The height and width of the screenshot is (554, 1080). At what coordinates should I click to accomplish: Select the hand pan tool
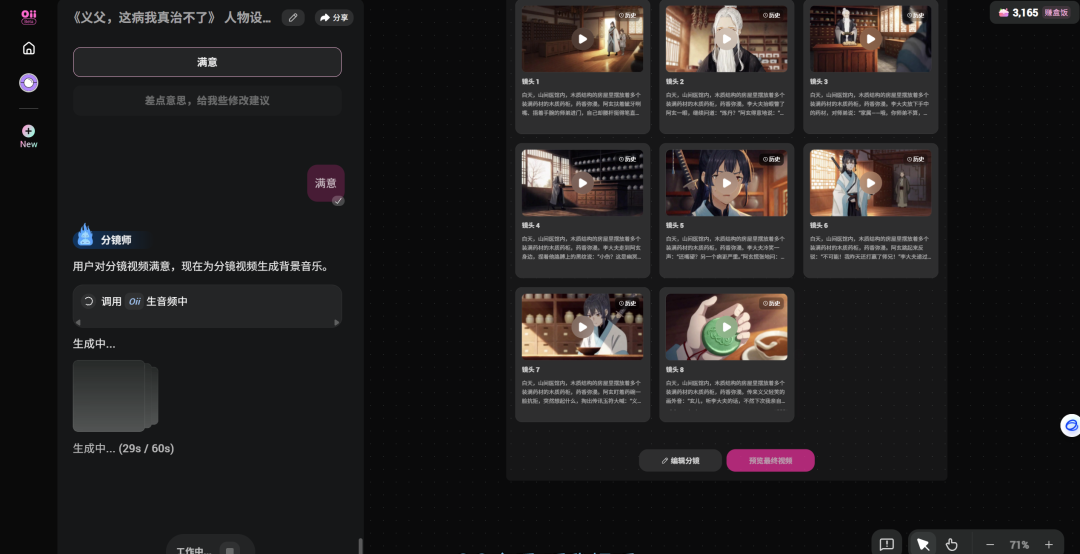952,544
